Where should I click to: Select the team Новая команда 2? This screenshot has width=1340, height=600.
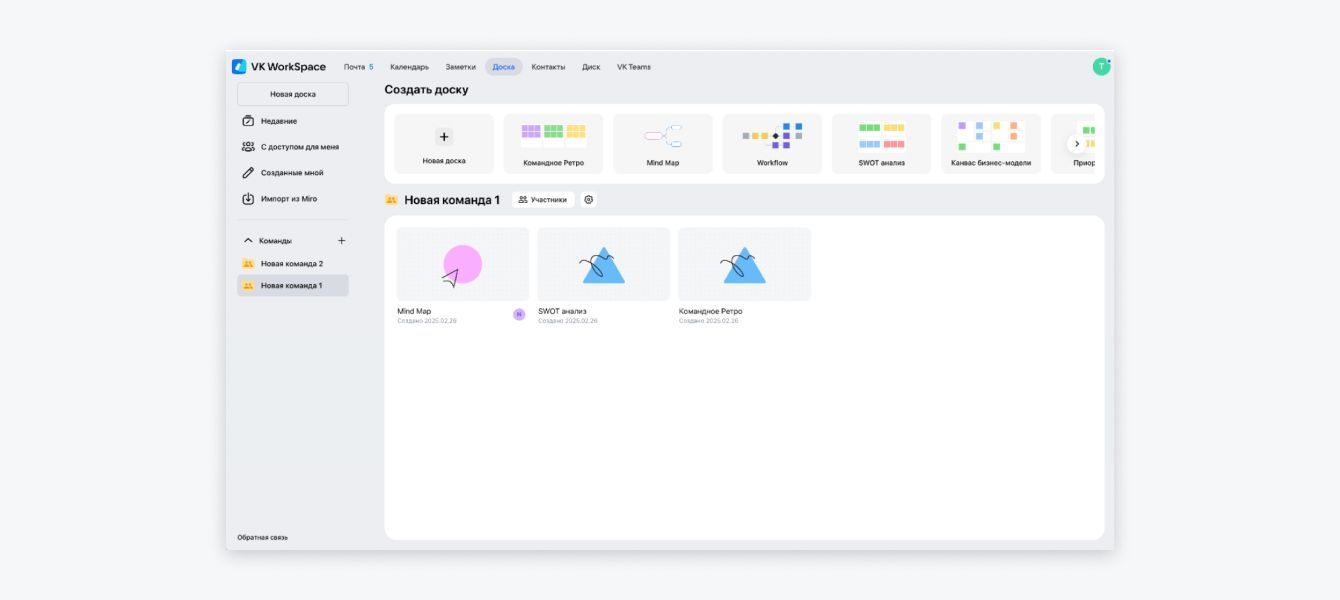tap(291, 264)
